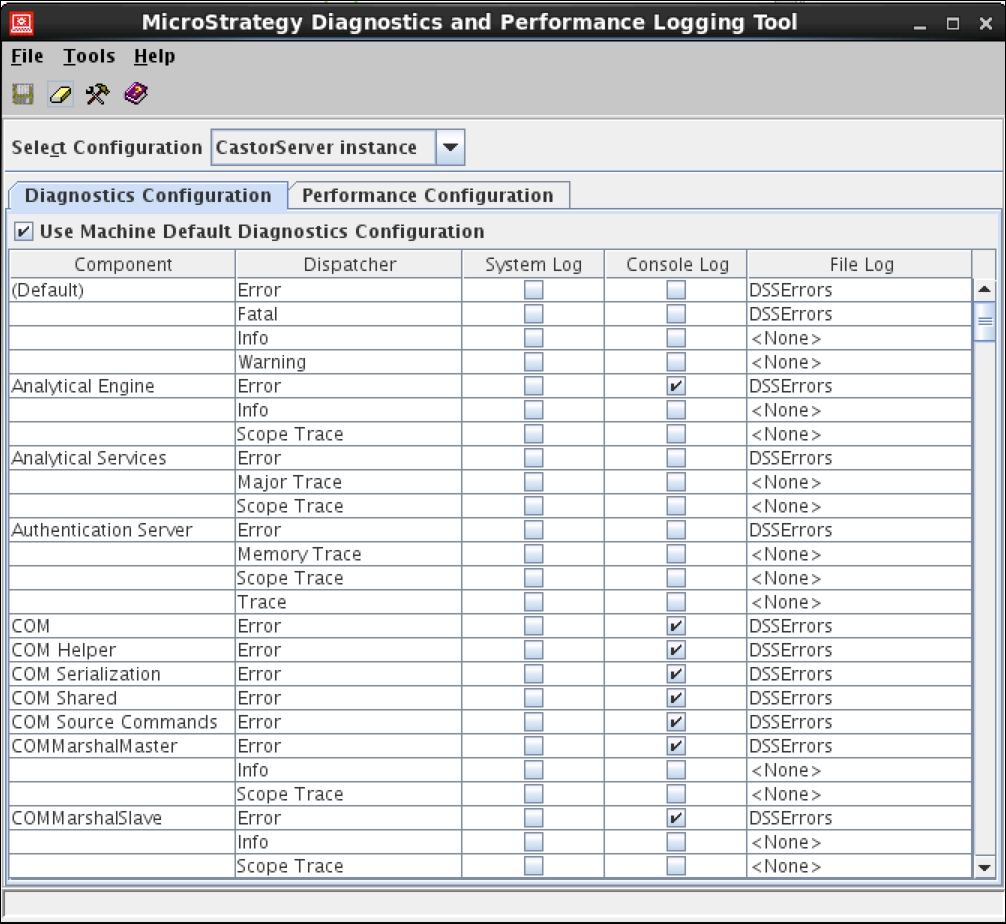The height and width of the screenshot is (924, 1006).
Task: Click the Major Trace dispatcher cell
Action: tap(349, 482)
